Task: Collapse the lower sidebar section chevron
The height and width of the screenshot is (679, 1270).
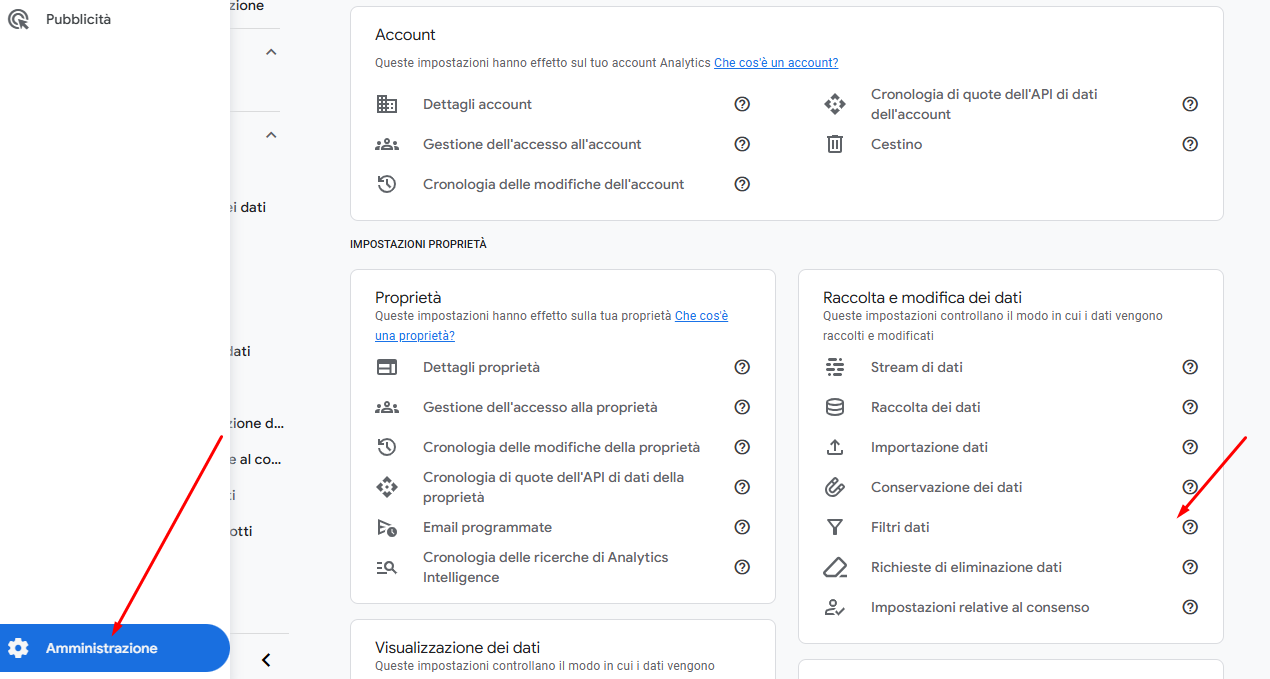Action: coord(271,135)
